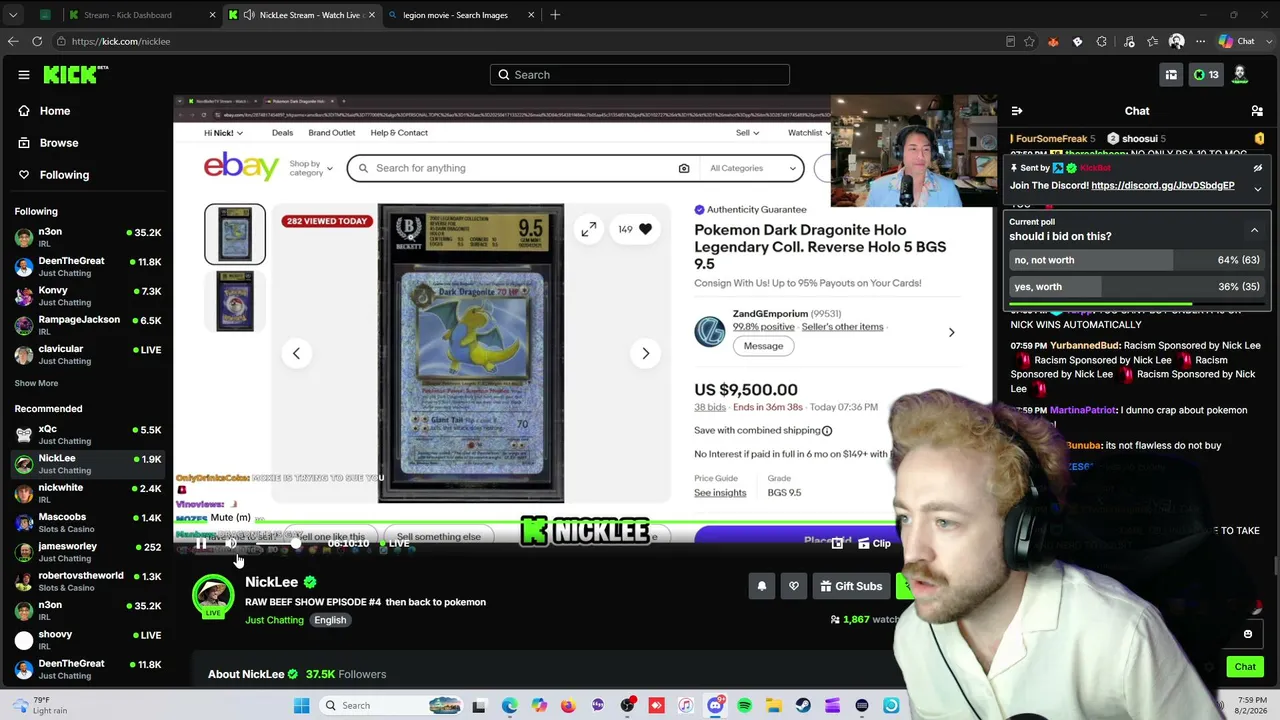Open File Explorer from the taskbar
Image resolution: width=1280 pixels, height=720 pixels.
point(774,706)
